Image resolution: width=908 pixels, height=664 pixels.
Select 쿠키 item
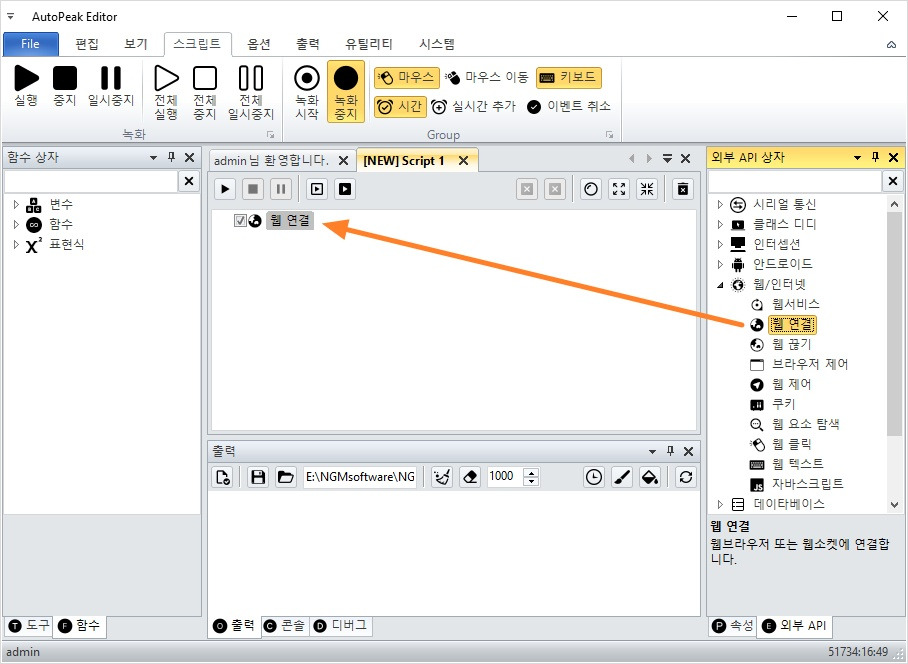783,404
